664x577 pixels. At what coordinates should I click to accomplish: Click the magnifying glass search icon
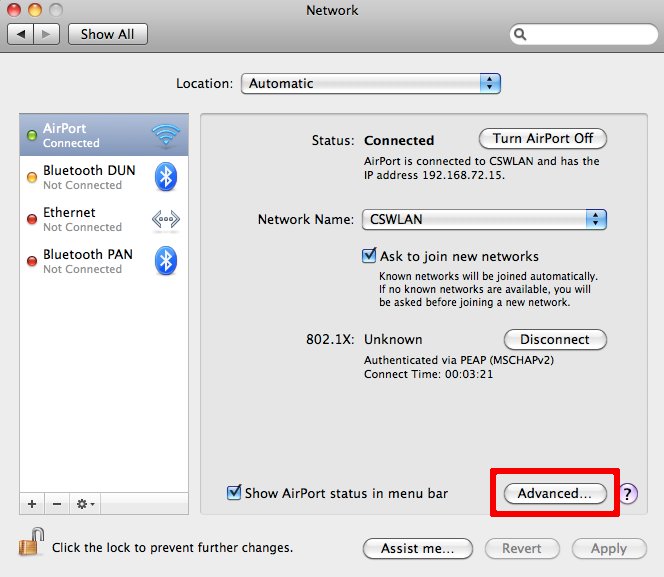[x=520, y=34]
